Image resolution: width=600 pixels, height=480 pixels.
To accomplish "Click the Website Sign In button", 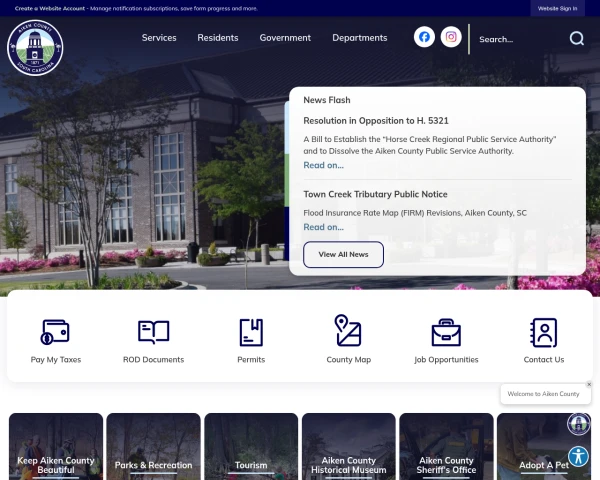I will click(557, 8).
